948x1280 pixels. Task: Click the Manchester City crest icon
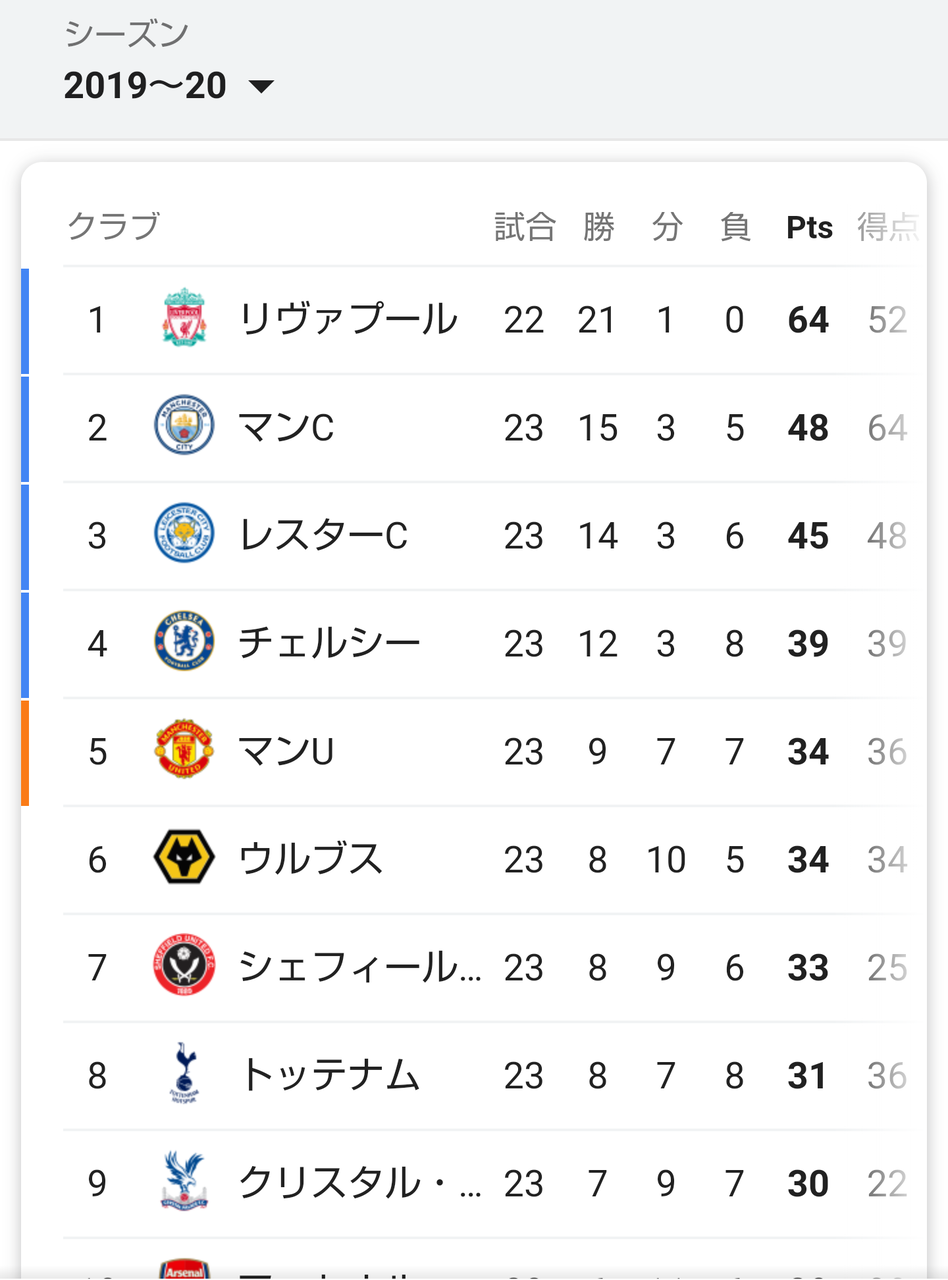pos(184,427)
